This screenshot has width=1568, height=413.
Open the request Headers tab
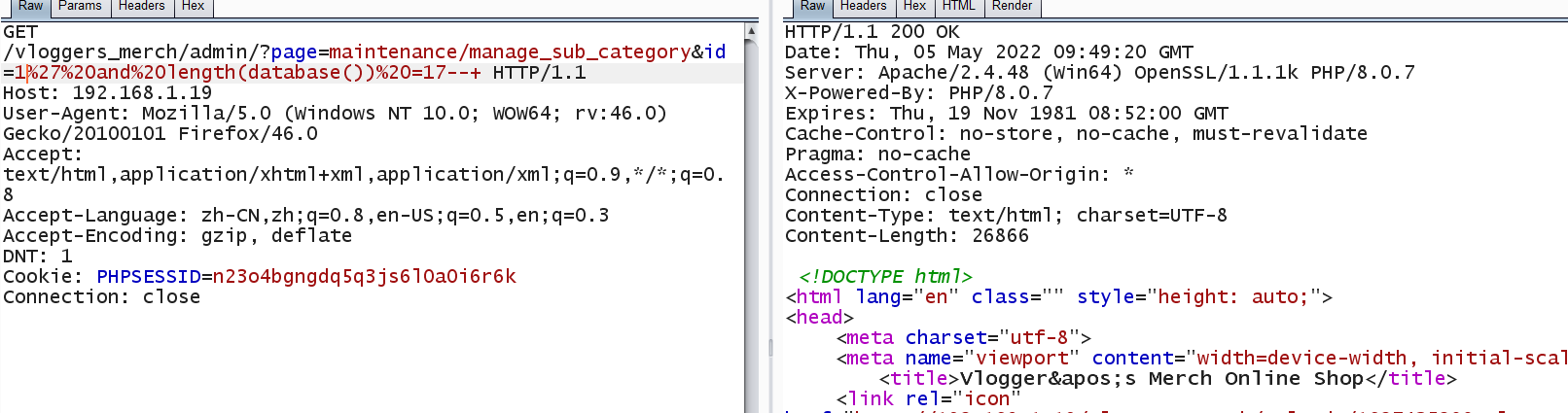point(142,7)
